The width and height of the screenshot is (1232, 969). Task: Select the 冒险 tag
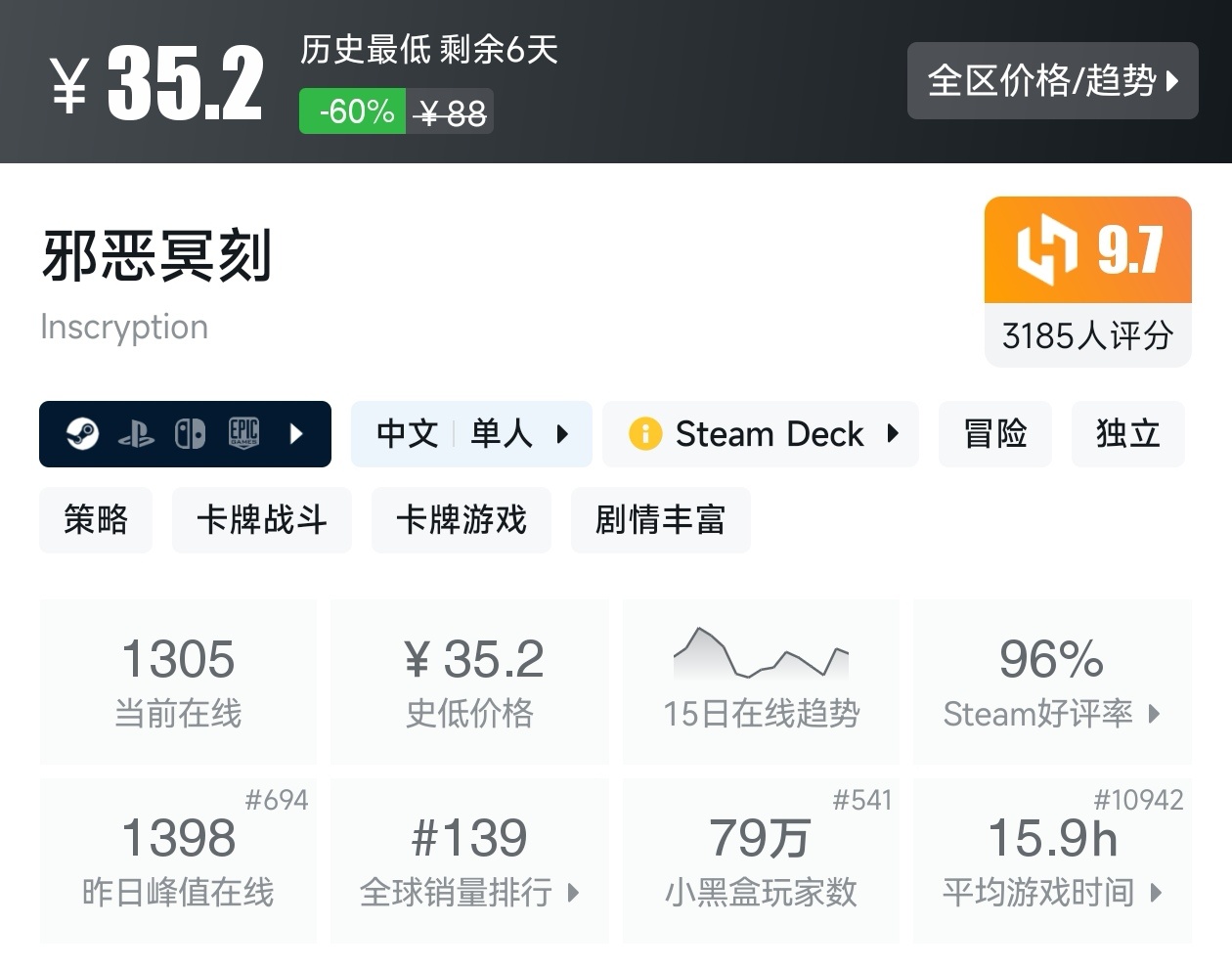(995, 433)
